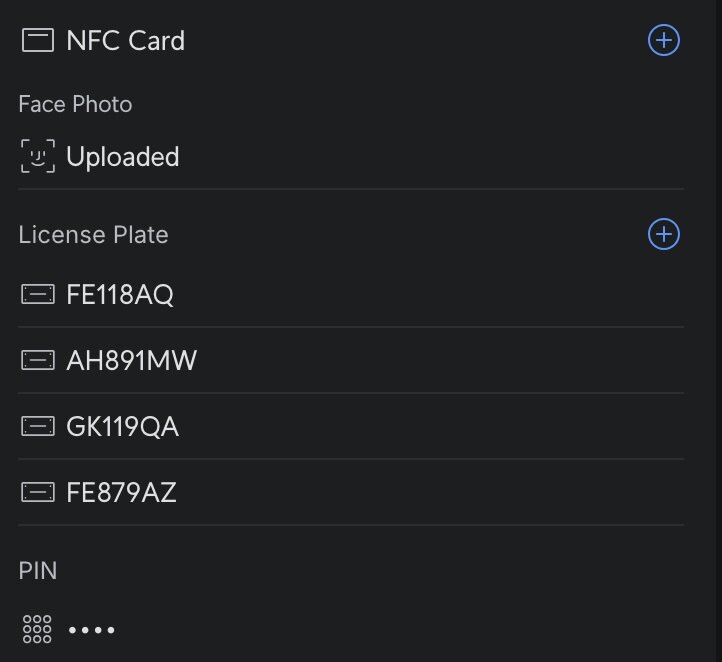Select license plate FE118AQ
Viewport: 722px width, 662px height.
[120, 295]
